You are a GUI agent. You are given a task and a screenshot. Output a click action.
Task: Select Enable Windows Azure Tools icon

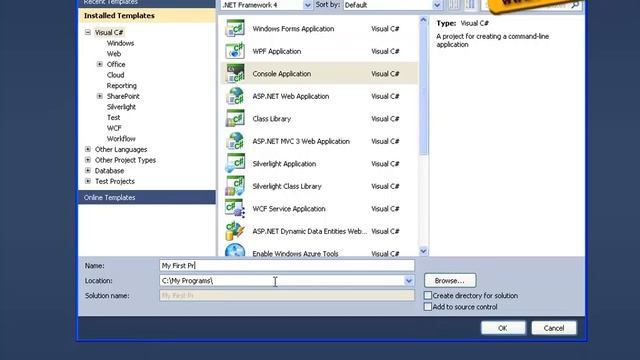point(235,250)
